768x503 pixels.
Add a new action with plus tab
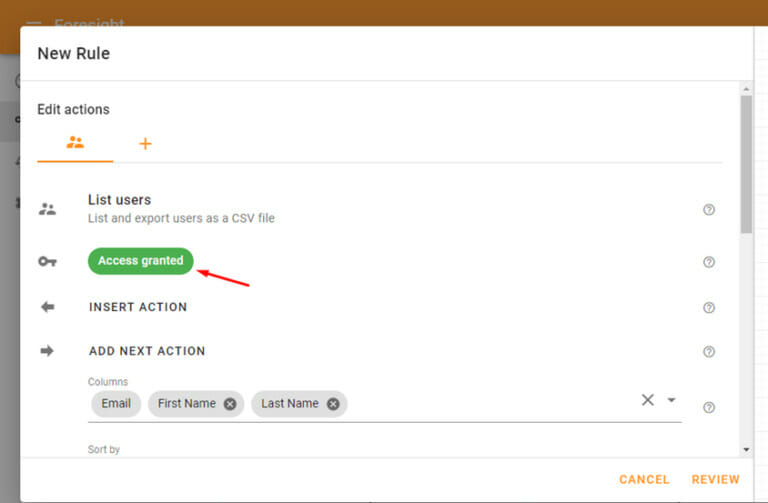coord(145,144)
